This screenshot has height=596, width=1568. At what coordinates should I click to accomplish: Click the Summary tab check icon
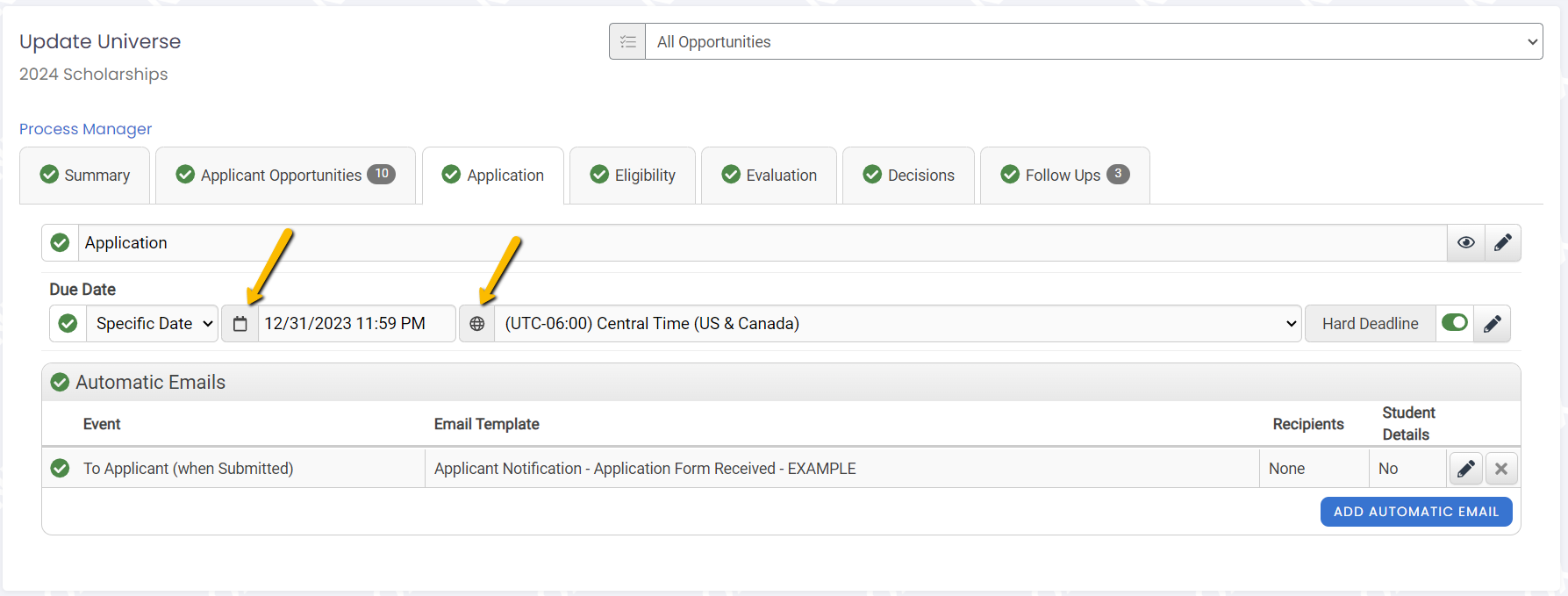[x=49, y=174]
